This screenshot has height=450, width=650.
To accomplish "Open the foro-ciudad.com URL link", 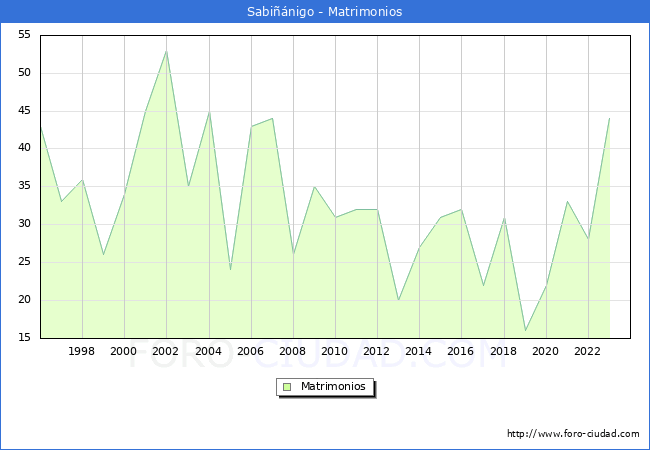I will click(573, 434).
